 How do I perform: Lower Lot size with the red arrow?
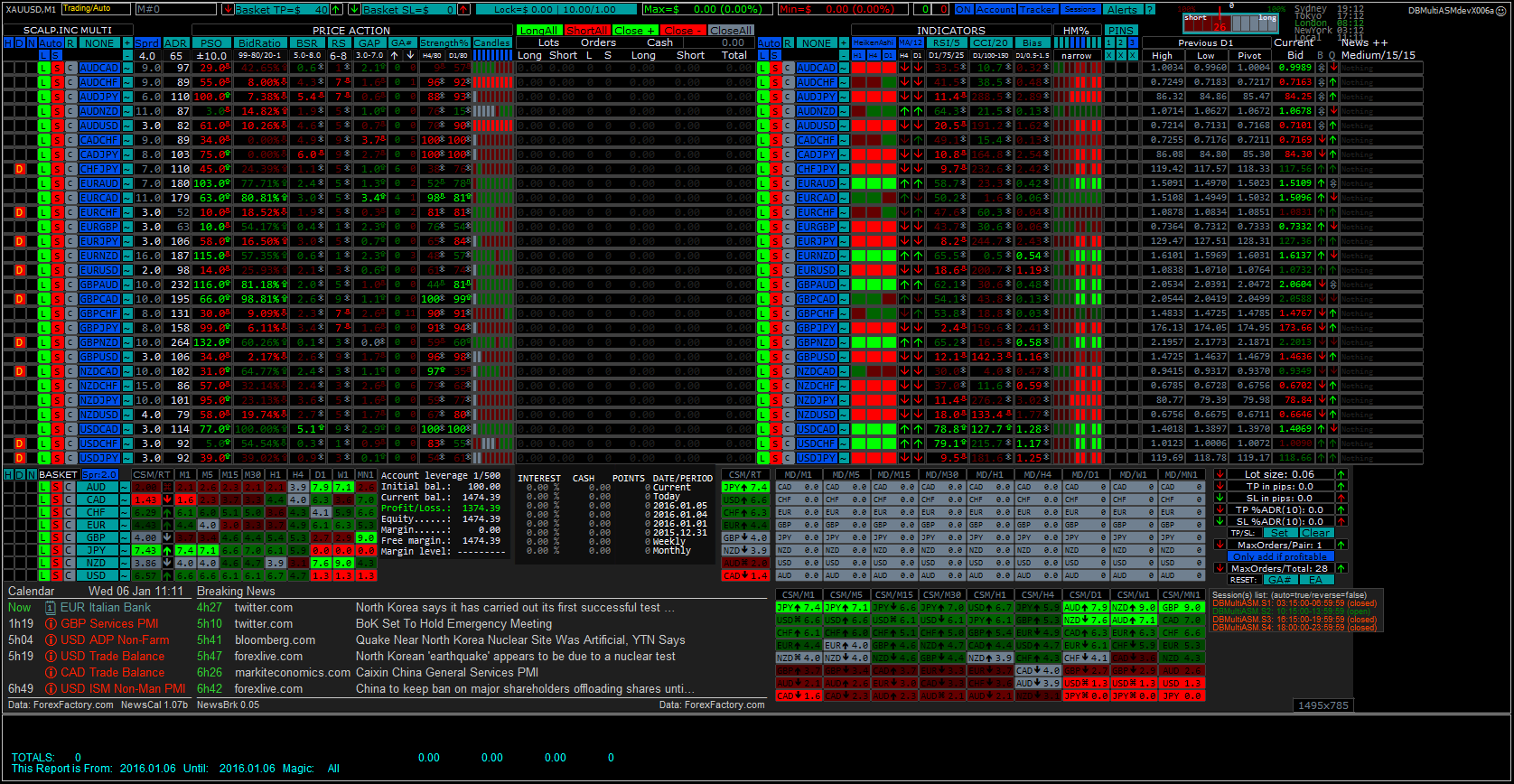pyautogui.click(x=1220, y=474)
